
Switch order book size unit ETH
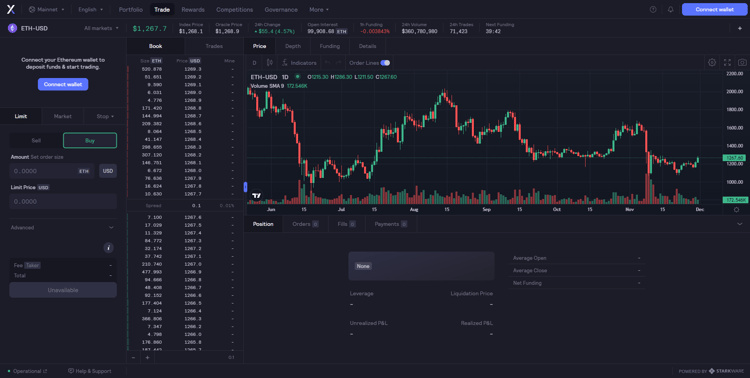click(156, 61)
